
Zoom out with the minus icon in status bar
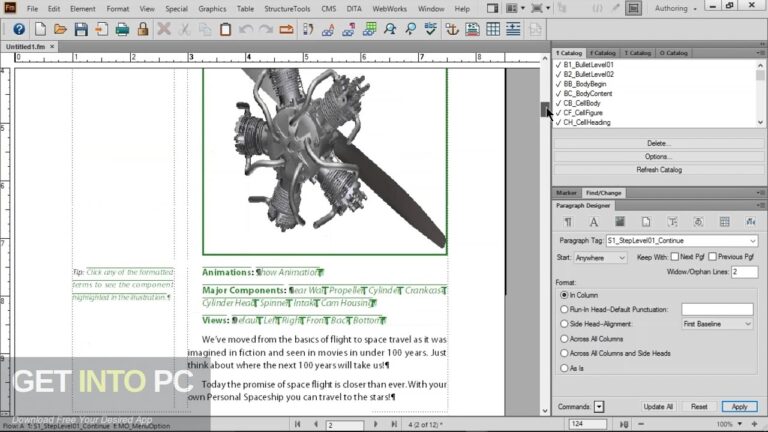(x=641, y=424)
